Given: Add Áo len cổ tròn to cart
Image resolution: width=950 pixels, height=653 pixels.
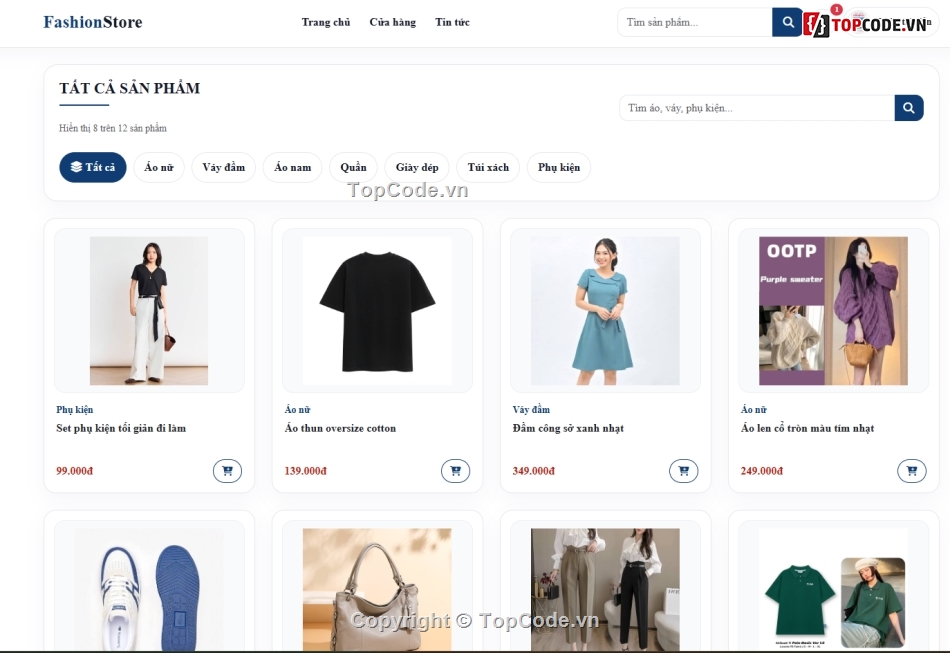Looking at the screenshot, I should click(x=912, y=471).
